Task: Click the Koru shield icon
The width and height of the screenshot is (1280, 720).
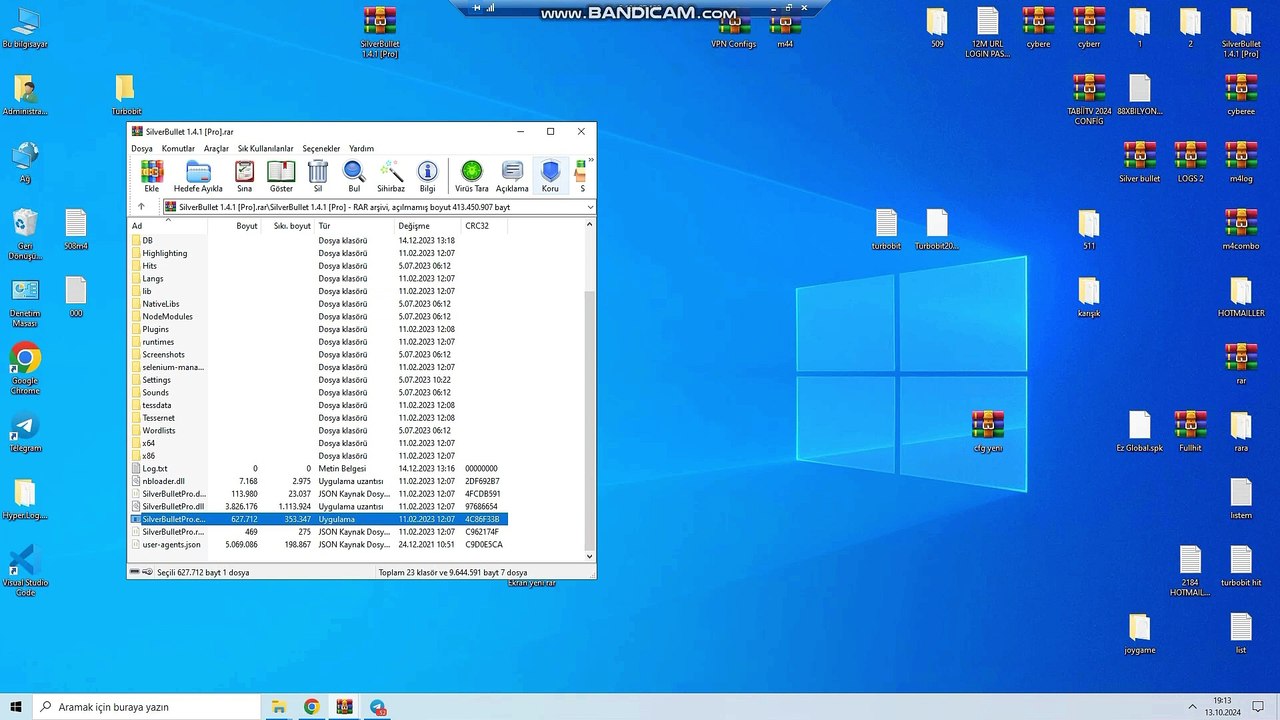Action: click(x=550, y=172)
